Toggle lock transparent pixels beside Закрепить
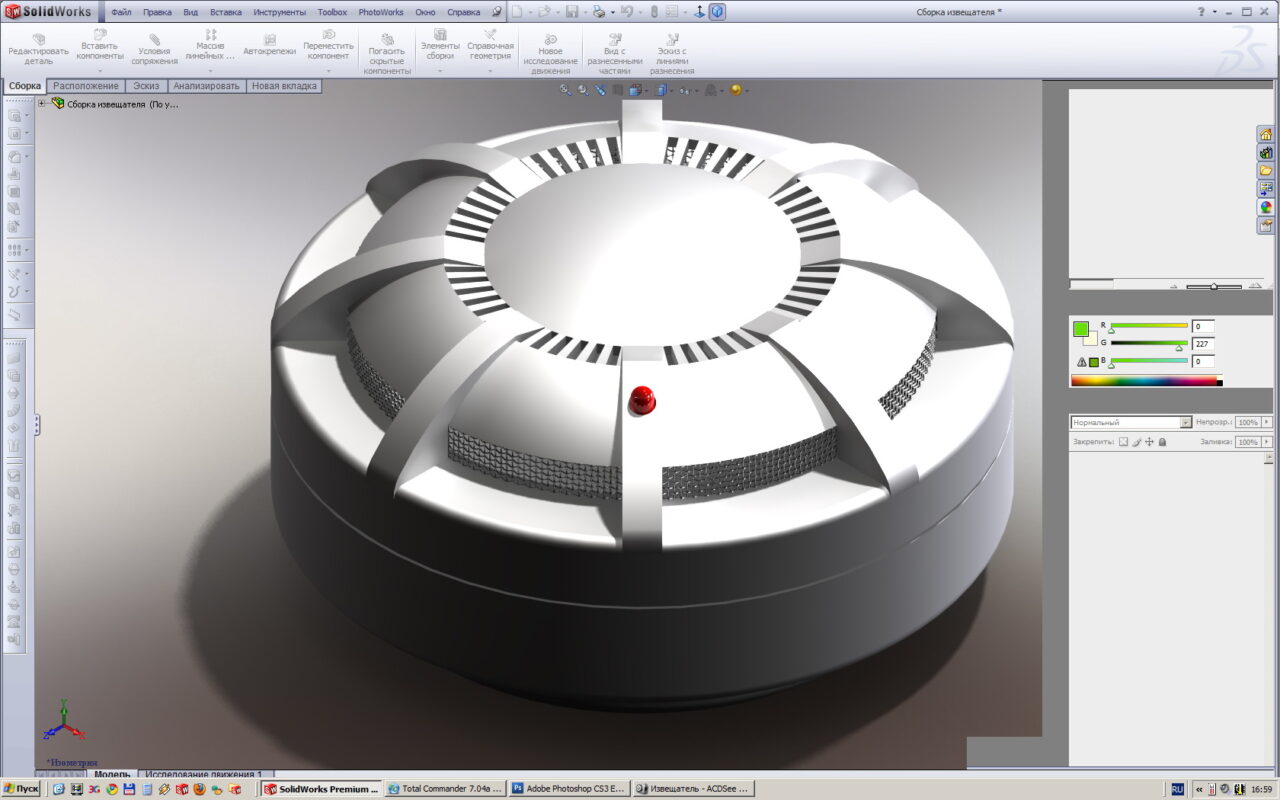This screenshot has width=1280, height=800. click(x=1123, y=441)
